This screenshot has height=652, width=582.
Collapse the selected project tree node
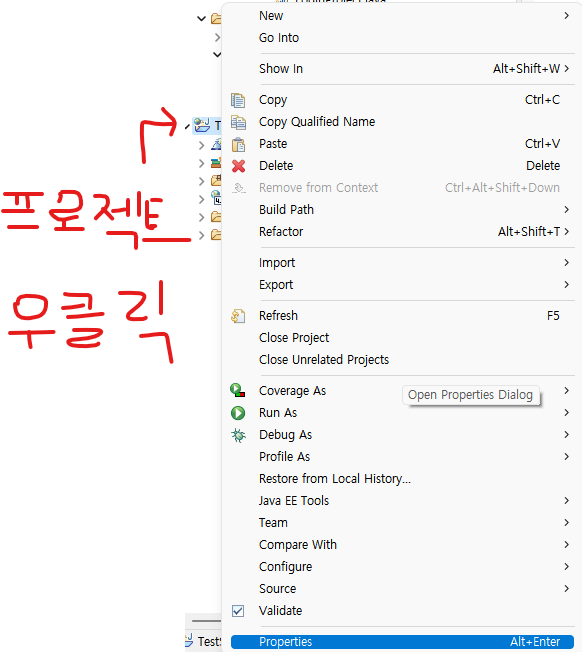coord(187,126)
